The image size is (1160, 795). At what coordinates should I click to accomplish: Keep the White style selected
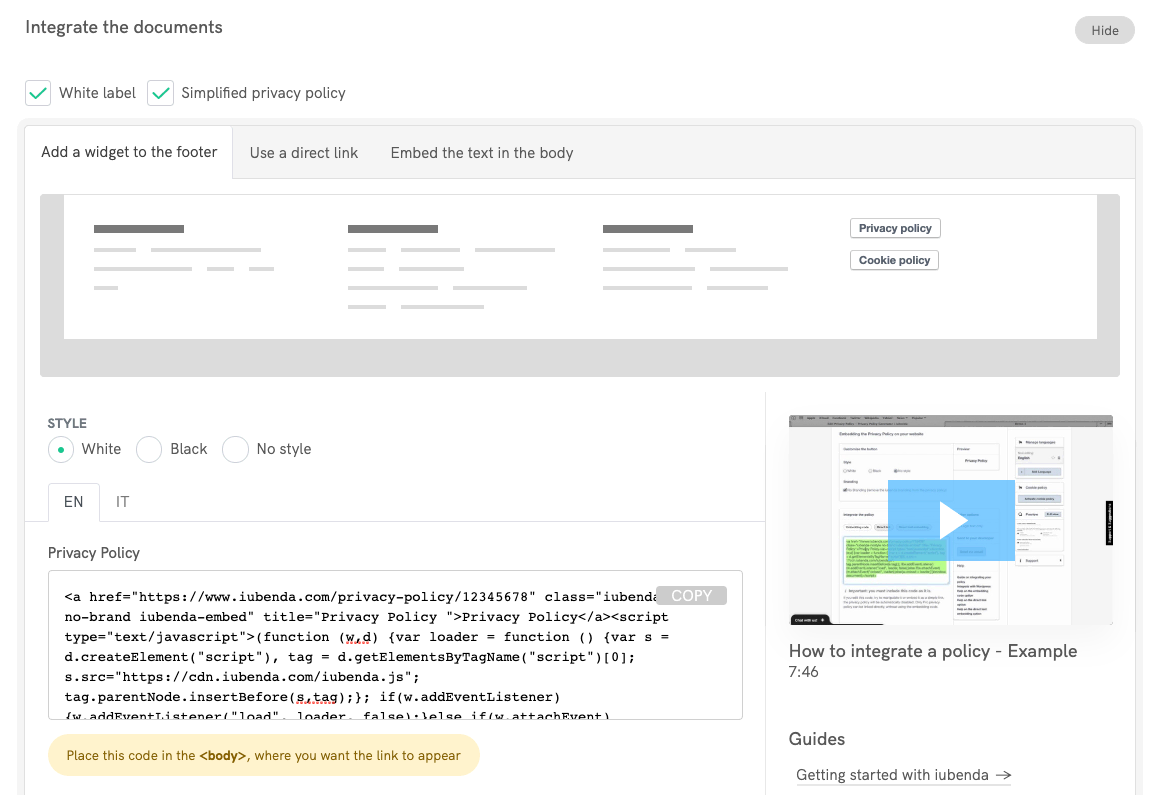click(60, 449)
